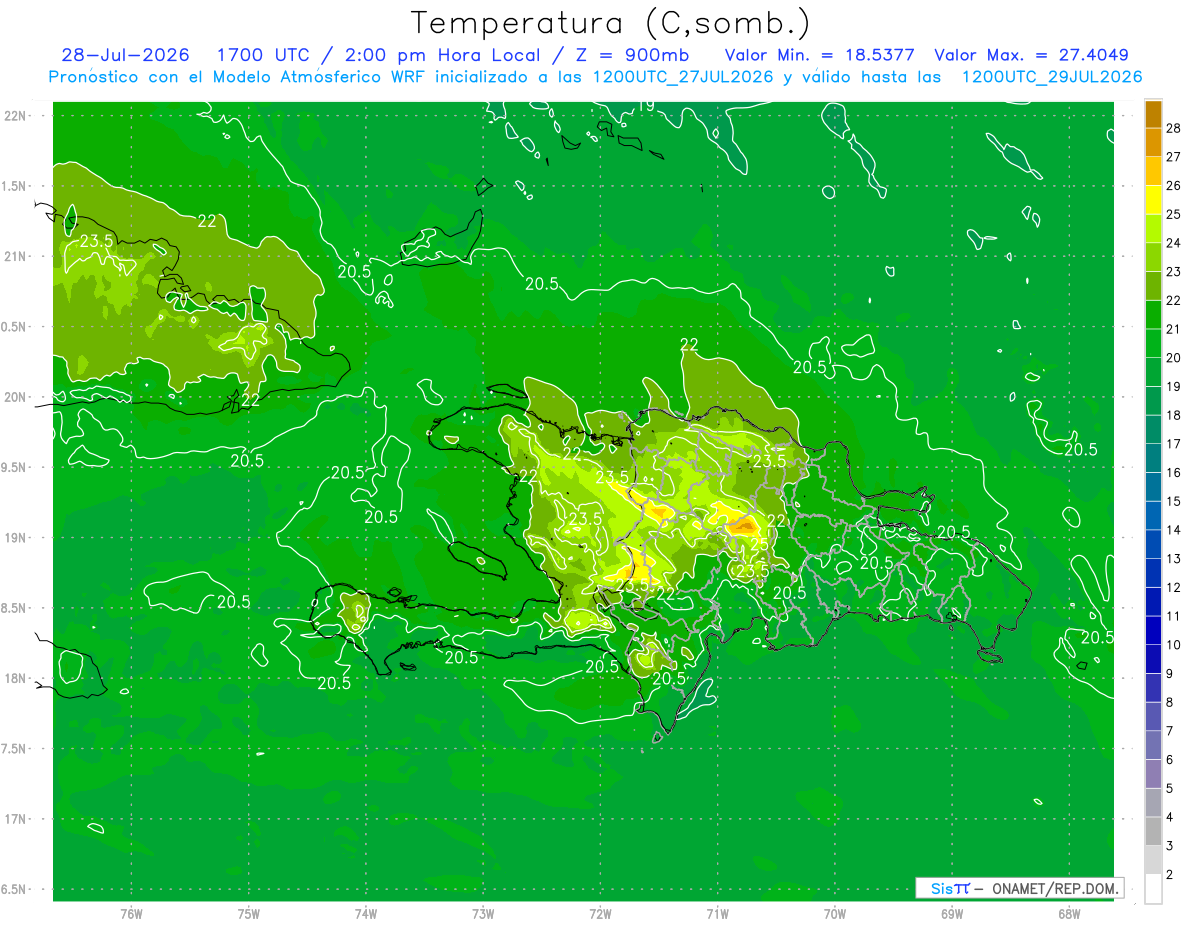Click the '70W' longitude axis label

tap(835, 914)
